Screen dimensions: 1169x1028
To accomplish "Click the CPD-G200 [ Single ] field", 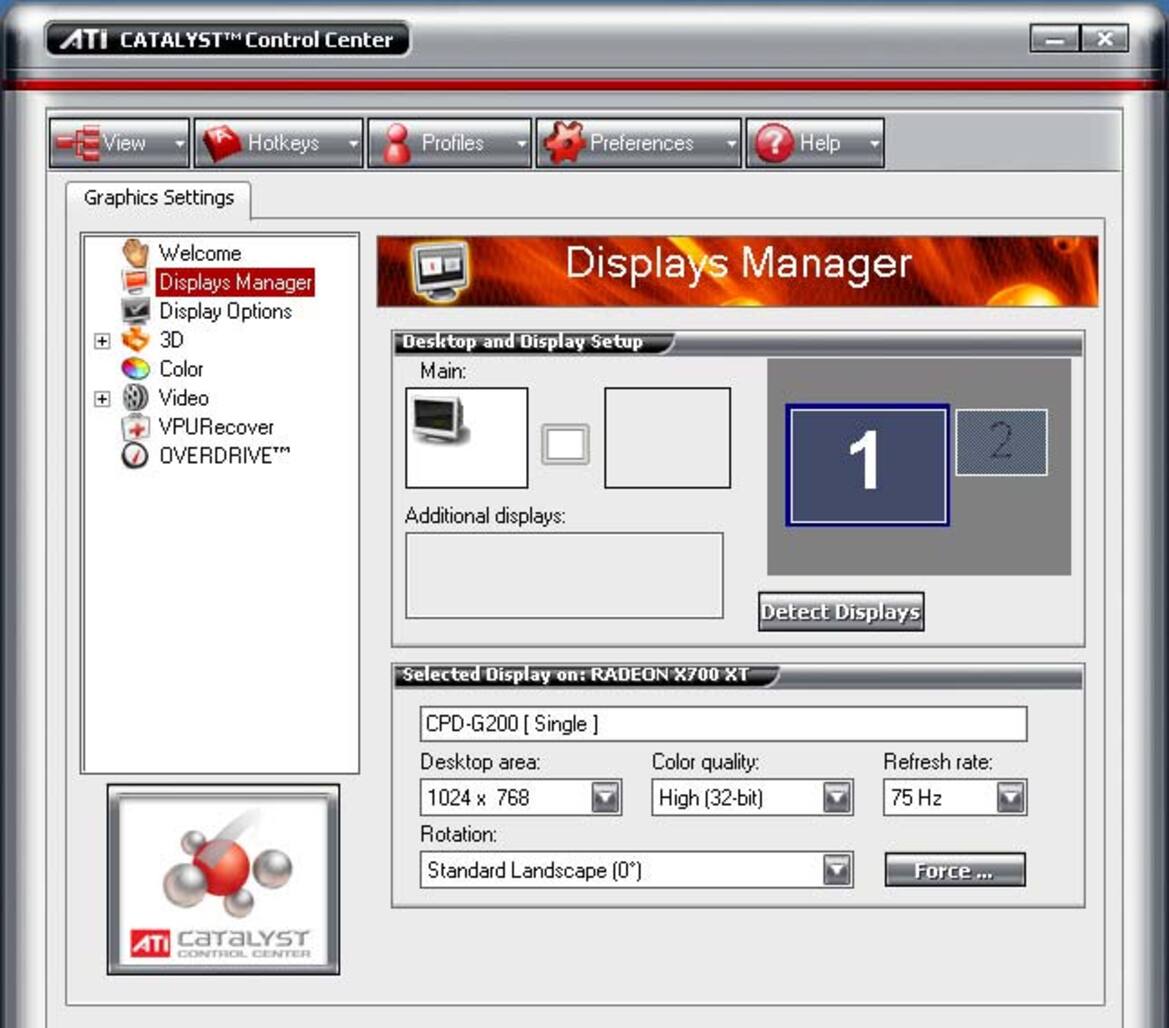I will coord(723,724).
